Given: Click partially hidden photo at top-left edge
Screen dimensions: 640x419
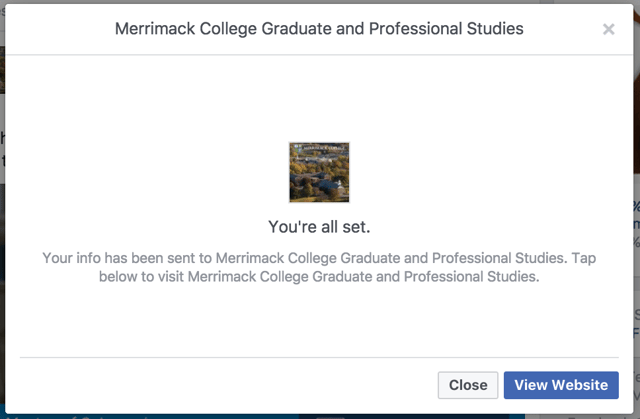Looking at the screenshot, I should [x=2, y=70].
